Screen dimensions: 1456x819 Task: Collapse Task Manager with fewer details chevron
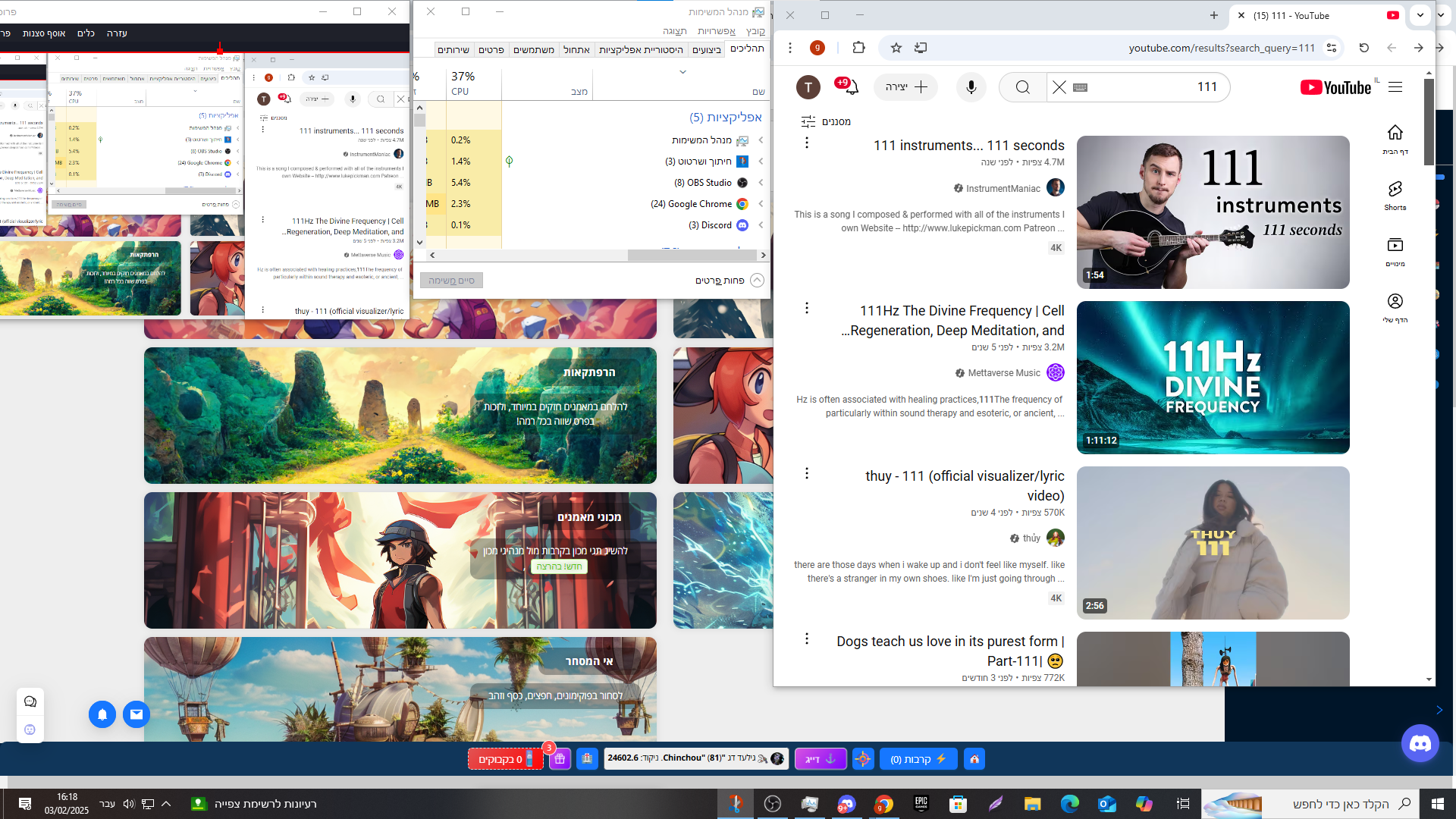click(x=757, y=281)
